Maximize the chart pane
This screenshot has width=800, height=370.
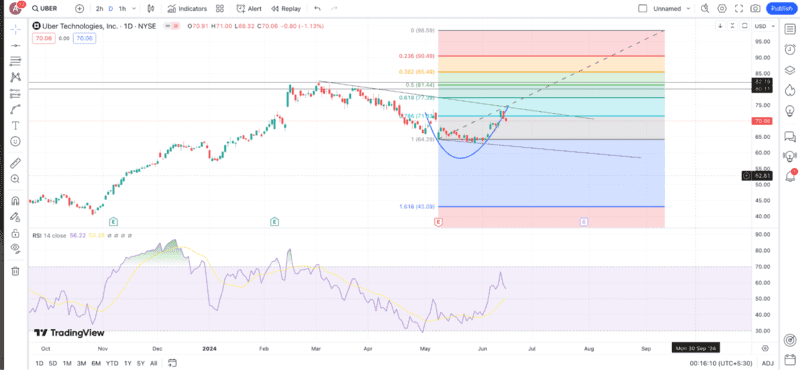pos(745,26)
